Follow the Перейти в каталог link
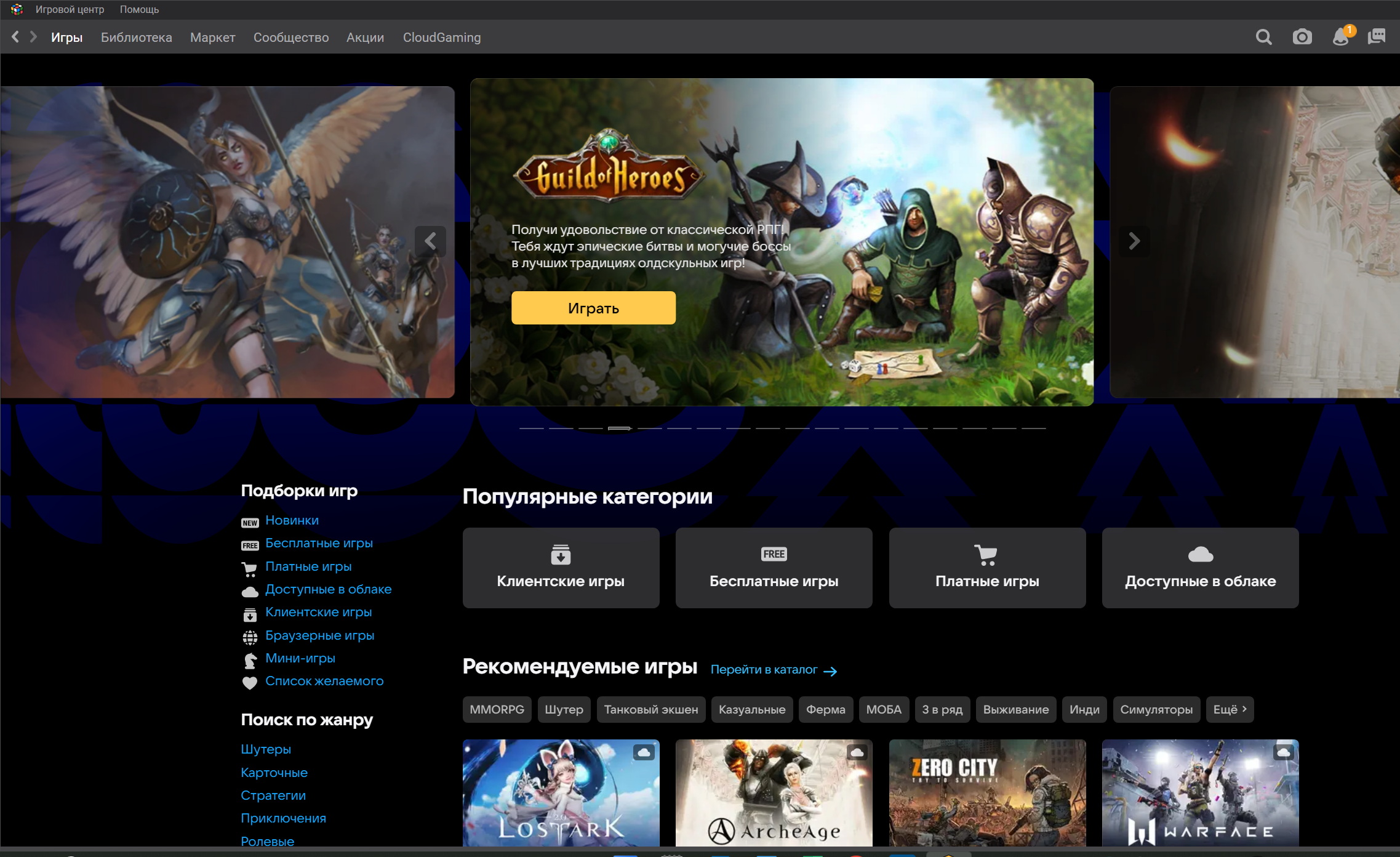 [764, 670]
